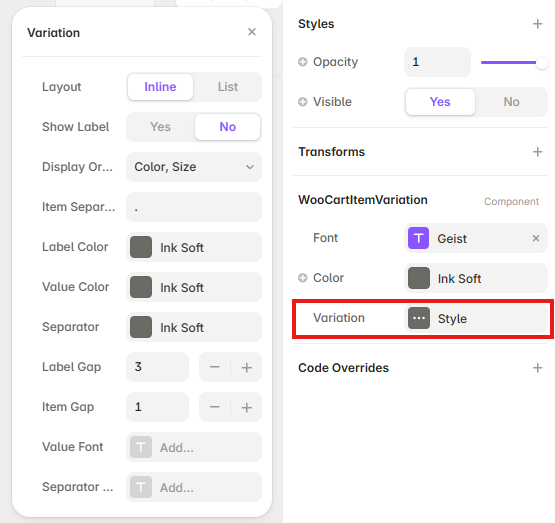This screenshot has height=523, width=555.
Task: Add a new style with Styles plus
Action: click(x=537, y=24)
